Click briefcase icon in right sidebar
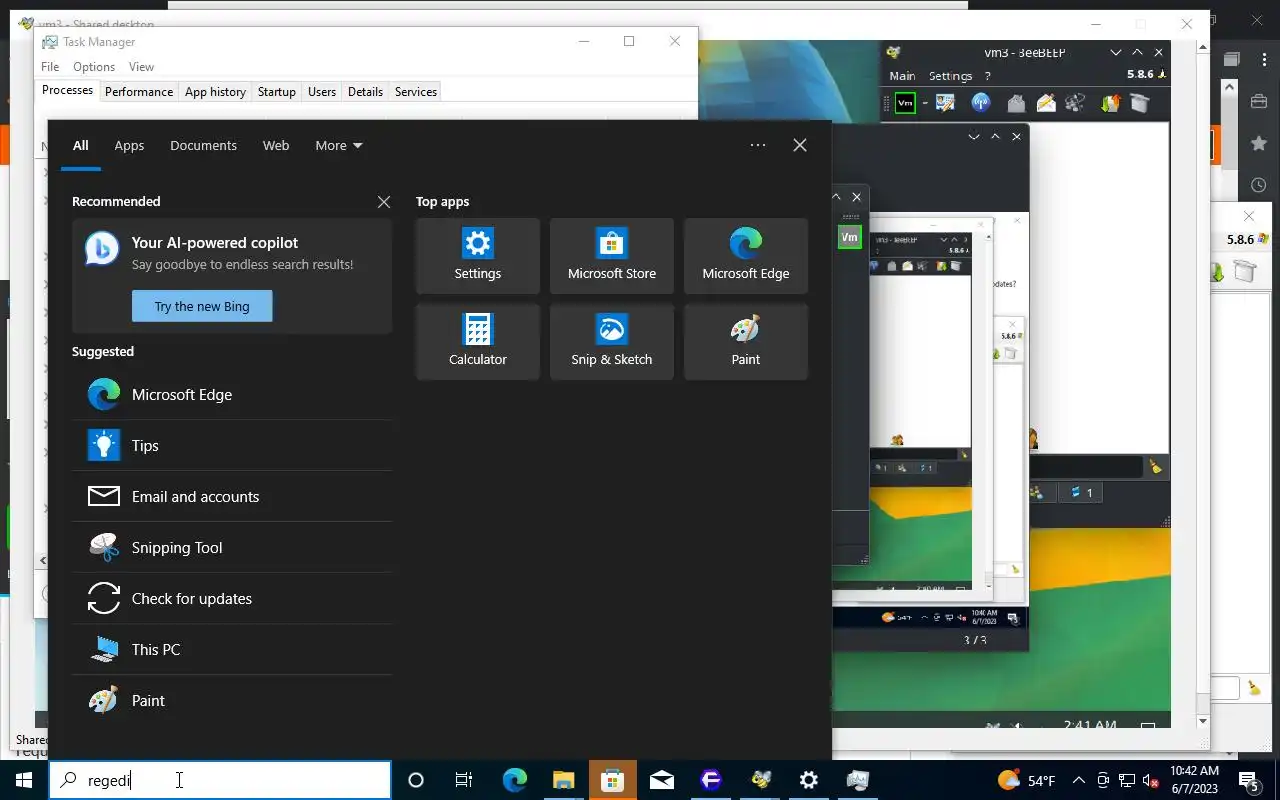This screenshot has height=800, width=1280. pyautogui.click(x=1259, y=101)
